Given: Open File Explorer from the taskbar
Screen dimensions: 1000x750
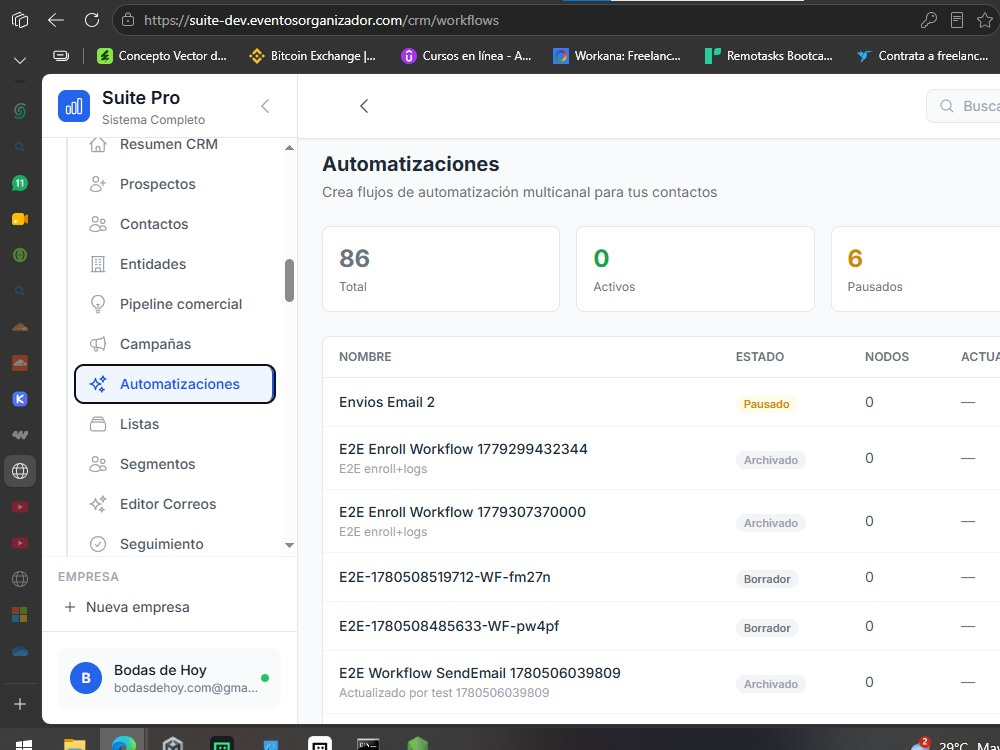Looking at the screenshot, I should pos(75,744).
